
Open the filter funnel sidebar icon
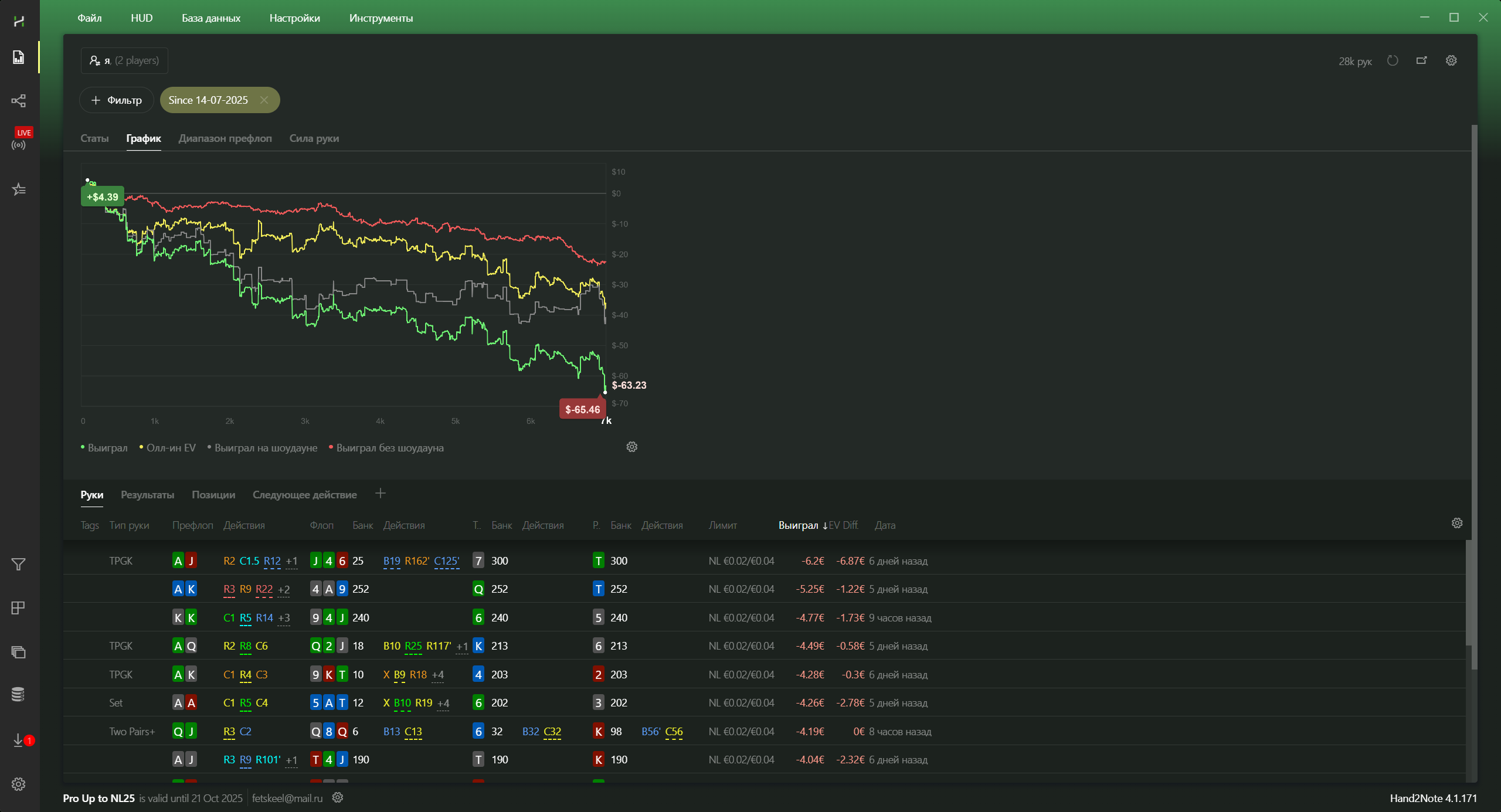click(19, 564)
